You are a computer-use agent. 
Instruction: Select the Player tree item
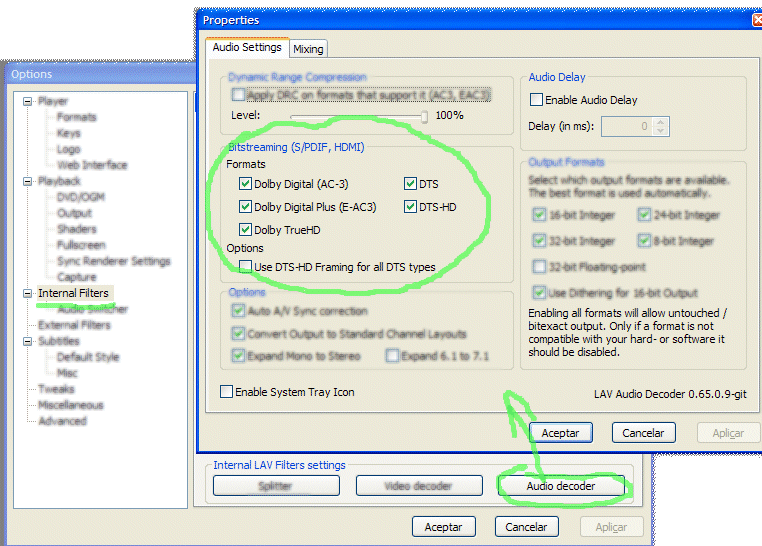pos(53,102)
